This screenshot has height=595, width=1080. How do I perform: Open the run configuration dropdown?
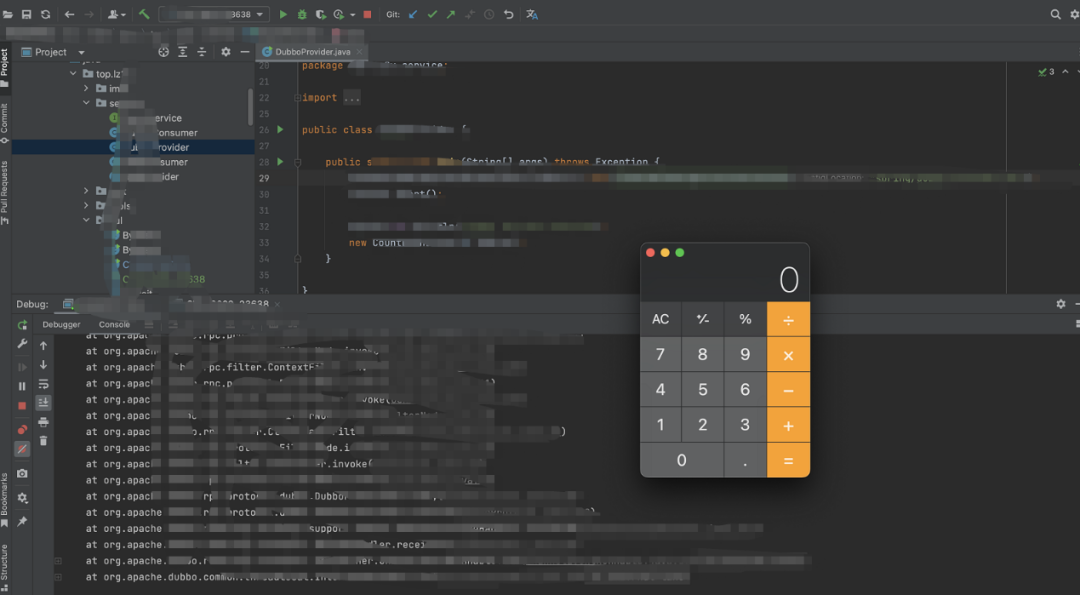(262, 15)
